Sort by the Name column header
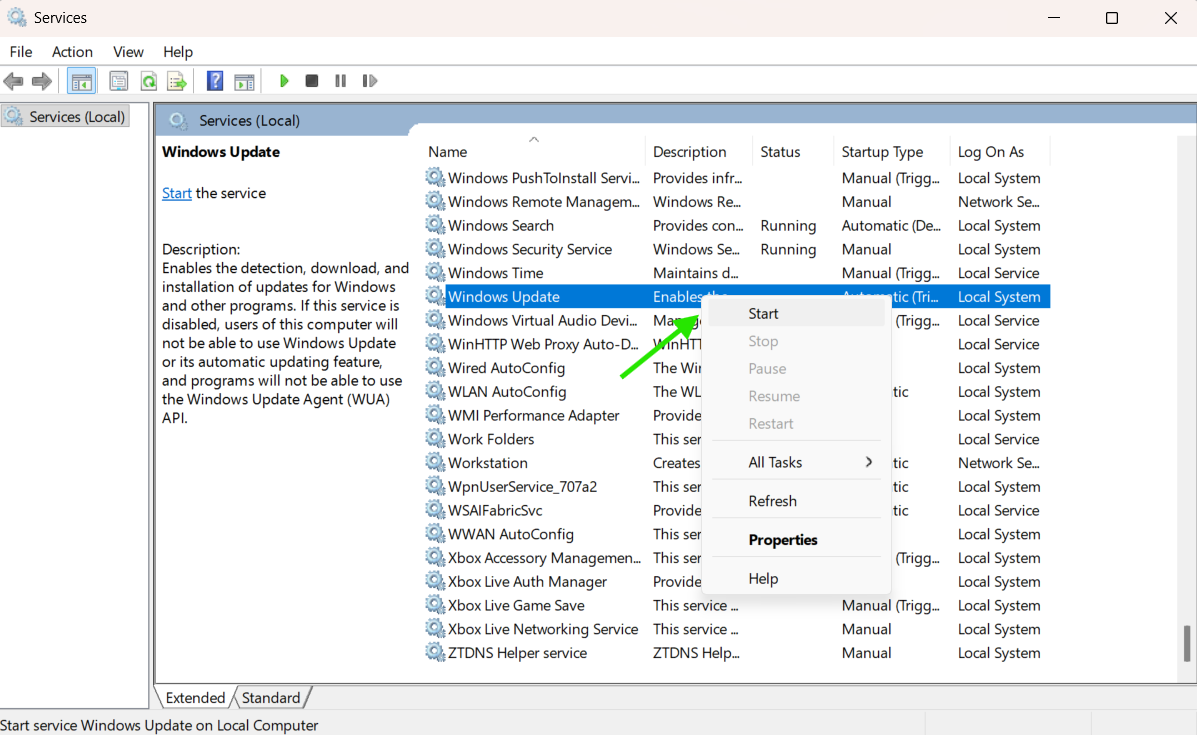 (534, 152)
